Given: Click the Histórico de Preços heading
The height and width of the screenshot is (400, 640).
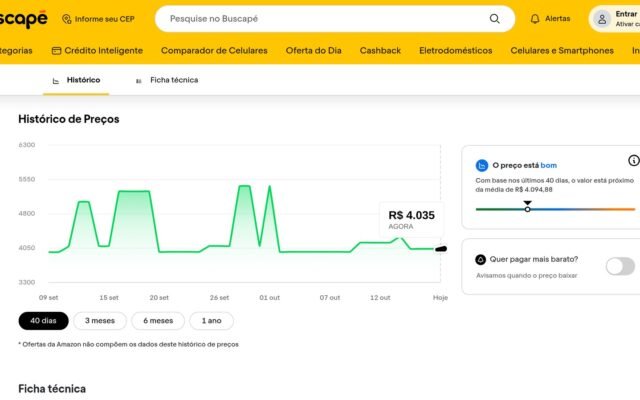Looking at the screenshot, I should pos(69,119).
